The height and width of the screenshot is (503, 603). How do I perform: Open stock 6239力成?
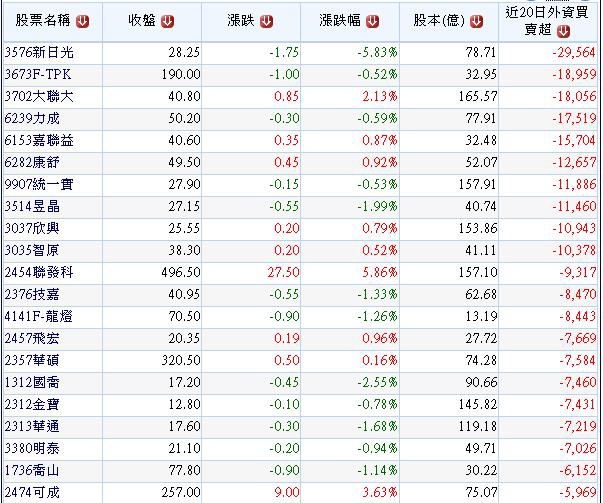[x=32, y=118]
